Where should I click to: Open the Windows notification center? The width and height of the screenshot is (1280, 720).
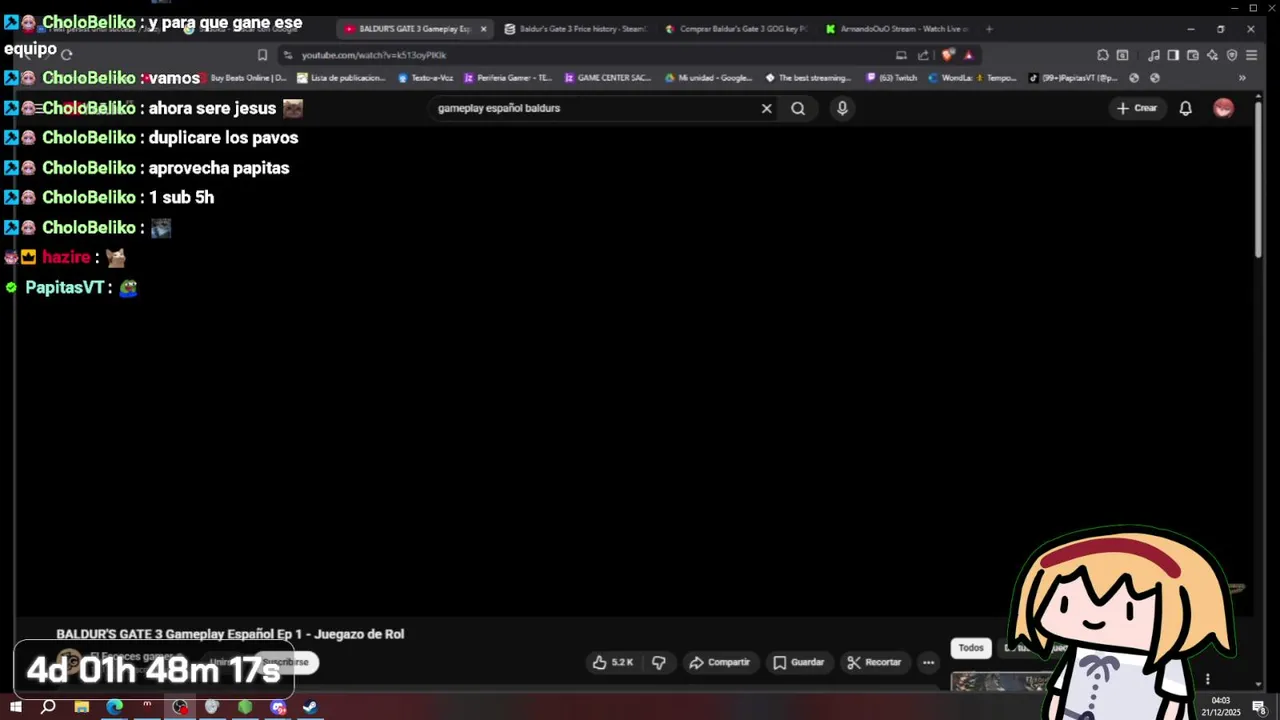1260,707
